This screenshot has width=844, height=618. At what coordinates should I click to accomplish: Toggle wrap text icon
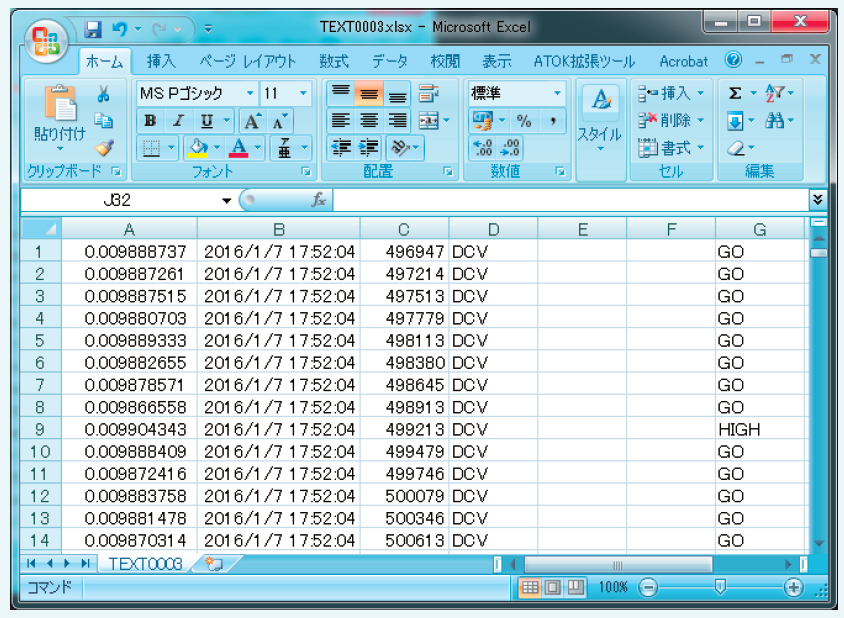429,94
